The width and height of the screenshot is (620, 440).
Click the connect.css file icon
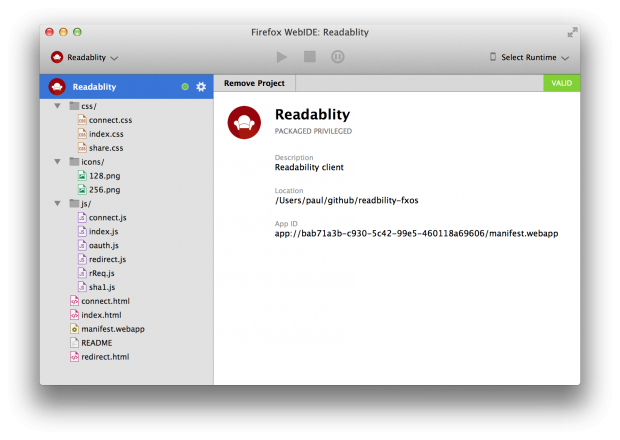point(82,120)
